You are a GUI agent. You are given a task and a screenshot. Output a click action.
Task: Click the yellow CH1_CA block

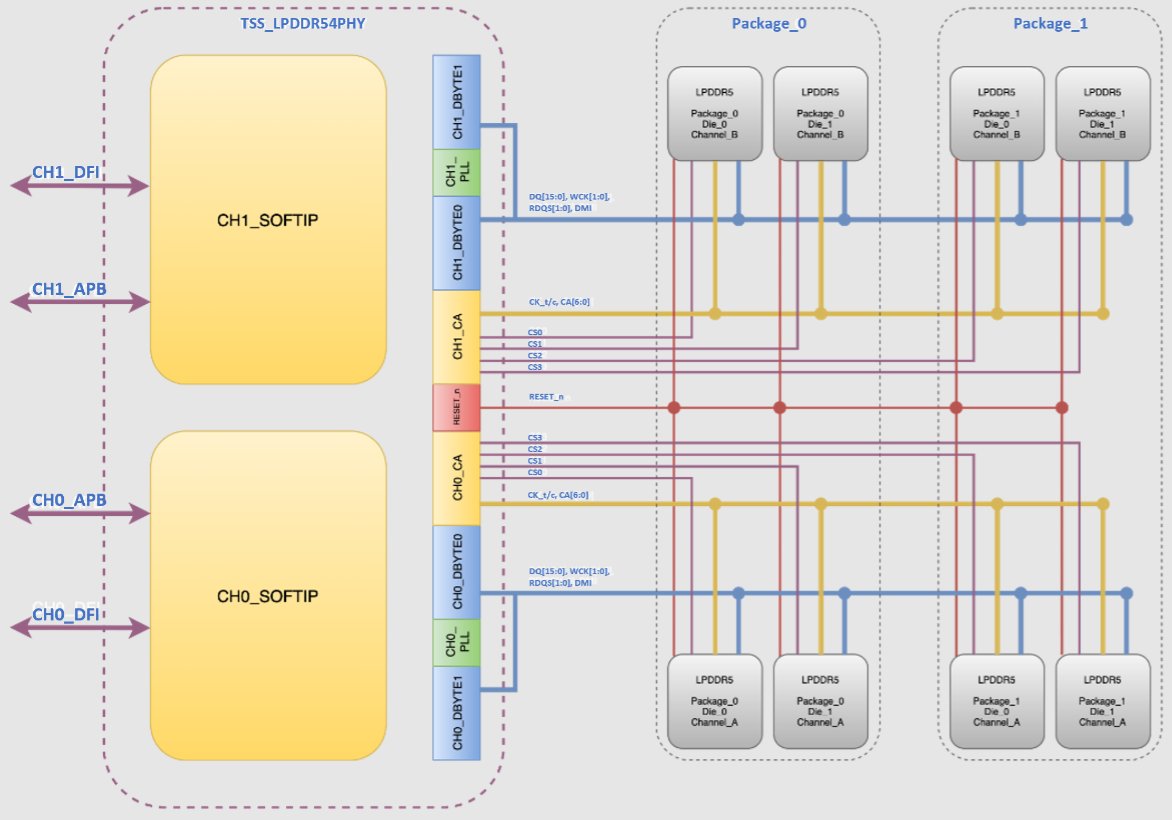[457, 337]
